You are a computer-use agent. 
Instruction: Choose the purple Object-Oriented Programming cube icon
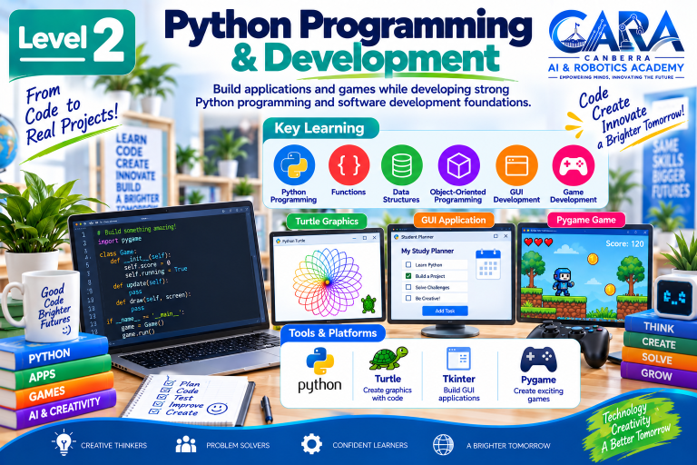(x=459, y=165)
